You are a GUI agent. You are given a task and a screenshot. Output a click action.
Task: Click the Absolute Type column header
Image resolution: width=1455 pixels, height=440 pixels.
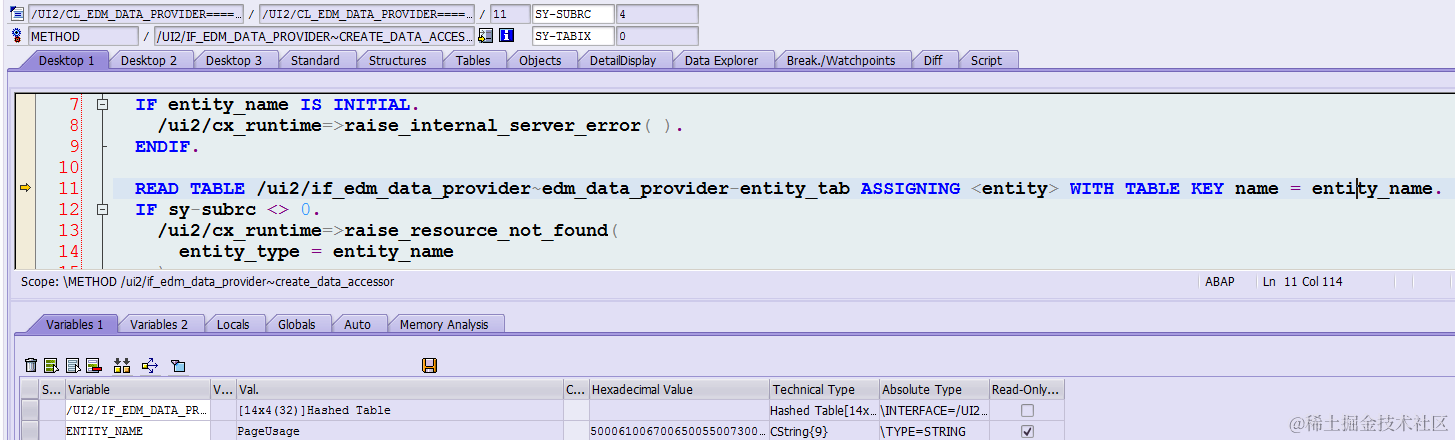point(933,389)
